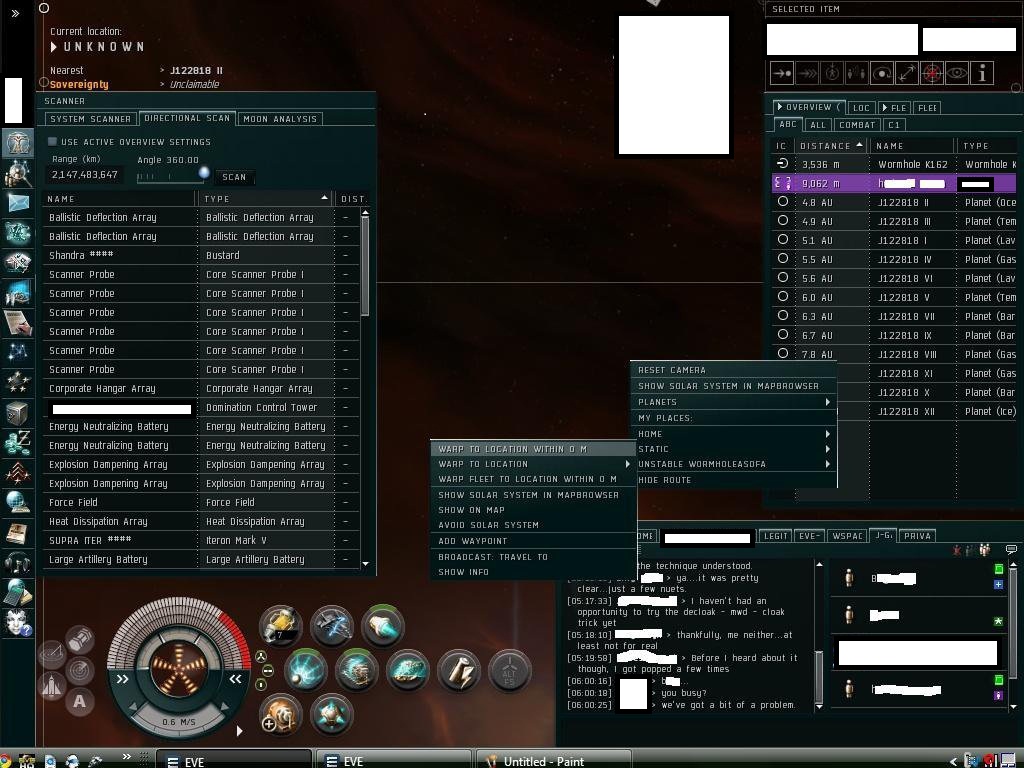Click Range (km) input field
The width and height of the screenshot is (1024, 768).
pos(85,174)
